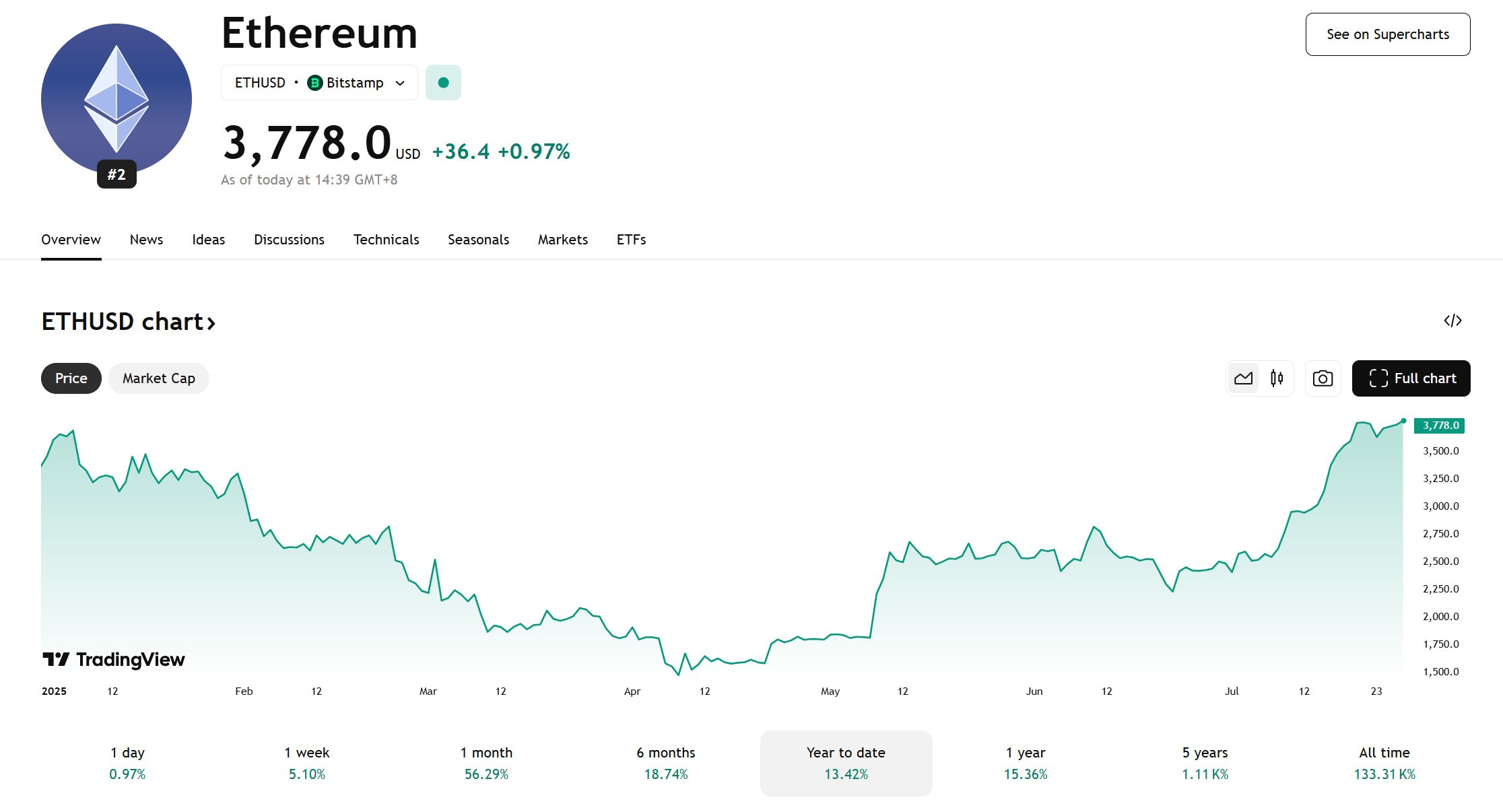Select the Price chart toggle

(71, 378)
